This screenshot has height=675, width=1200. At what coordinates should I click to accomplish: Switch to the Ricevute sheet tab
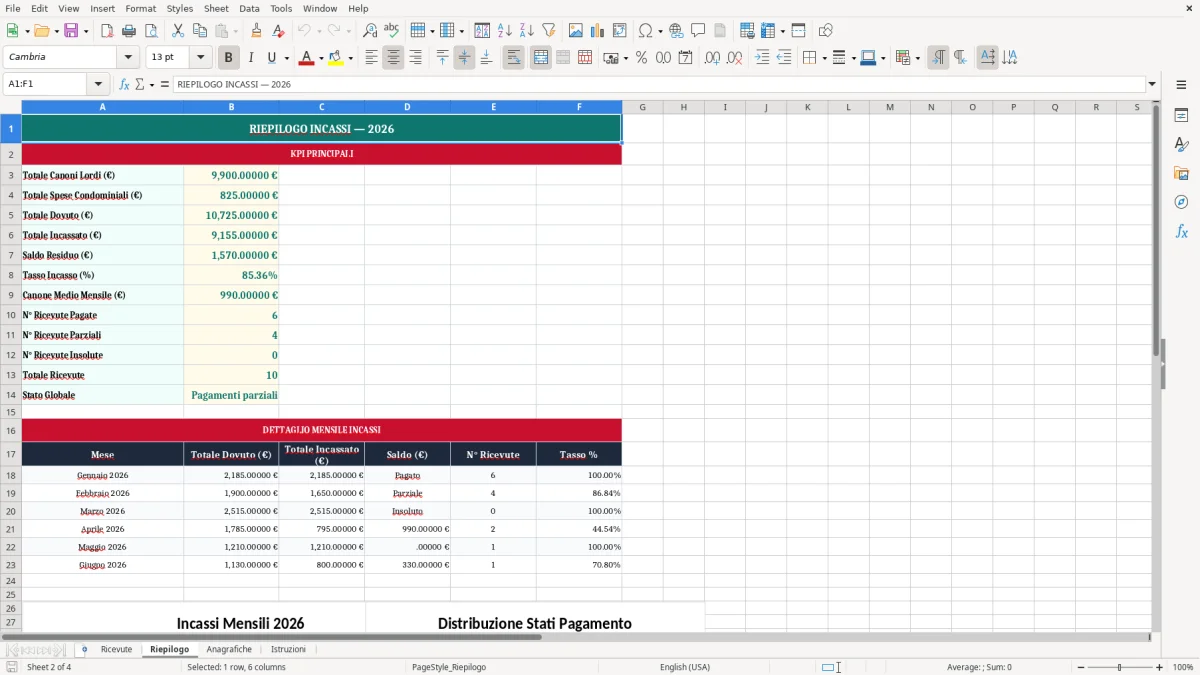coord(116,650)
